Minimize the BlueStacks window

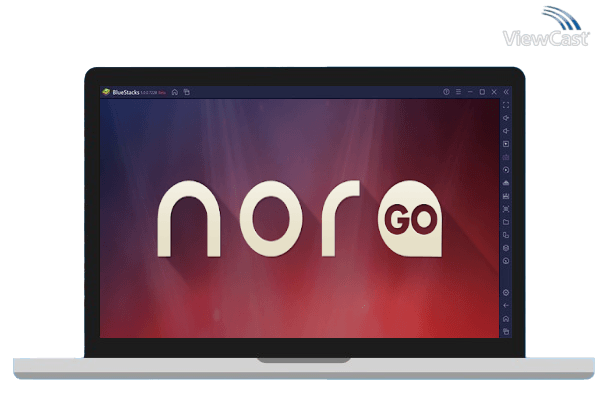click(x=470, y=92)
